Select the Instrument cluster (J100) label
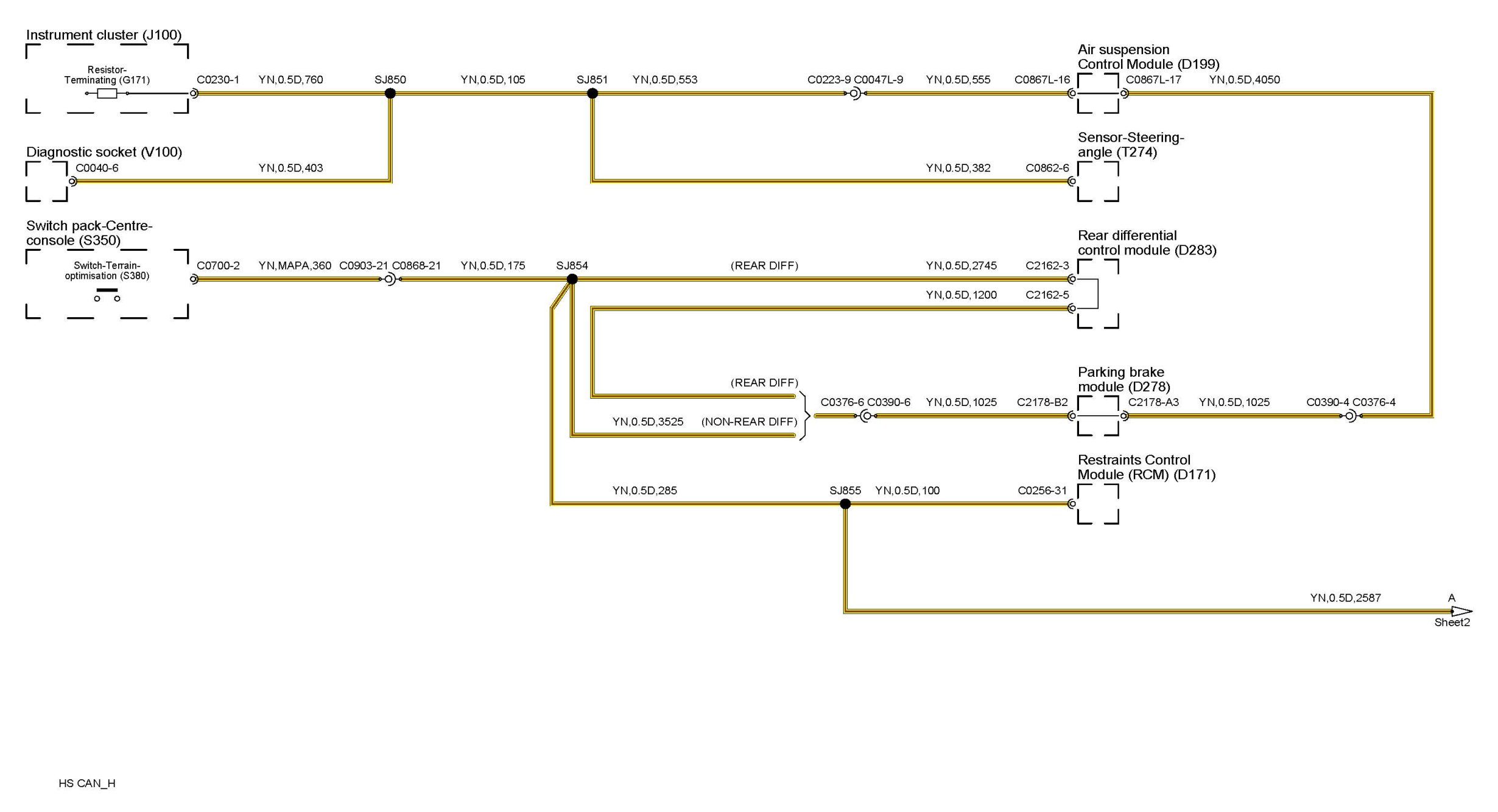 click(x=104, y=35)
